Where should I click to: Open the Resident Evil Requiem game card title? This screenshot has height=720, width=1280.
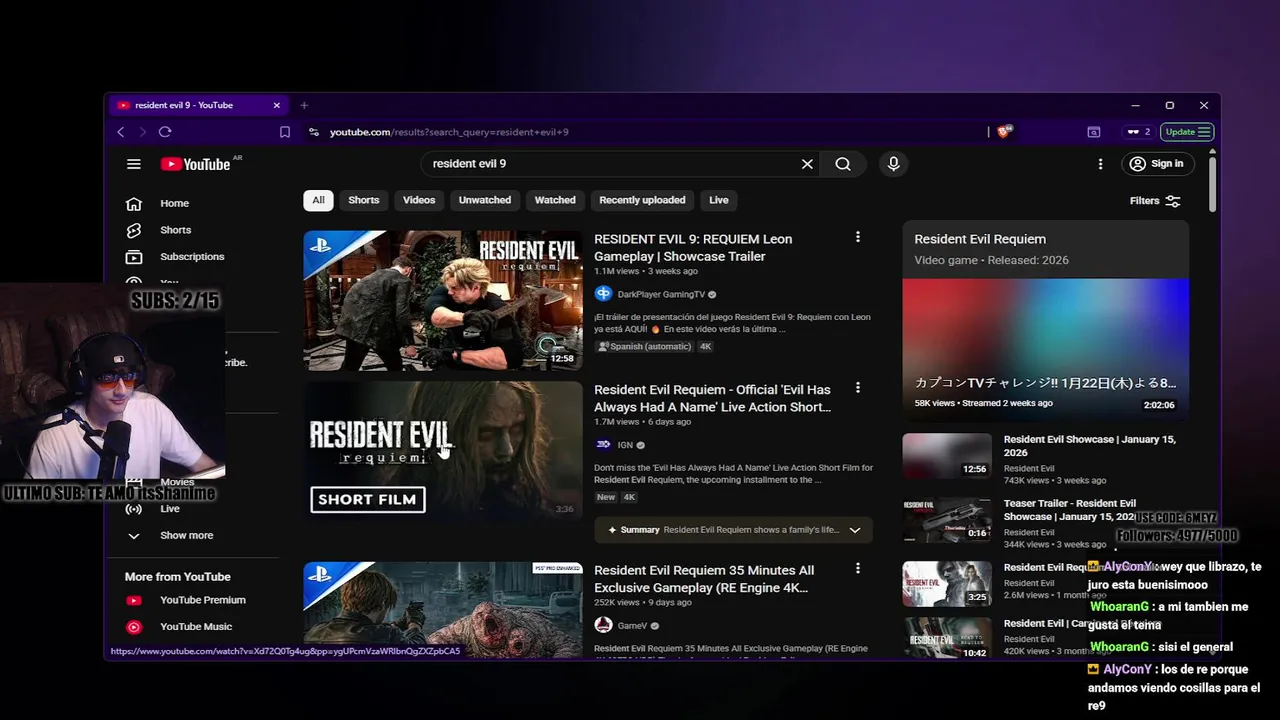pos(980,239)
